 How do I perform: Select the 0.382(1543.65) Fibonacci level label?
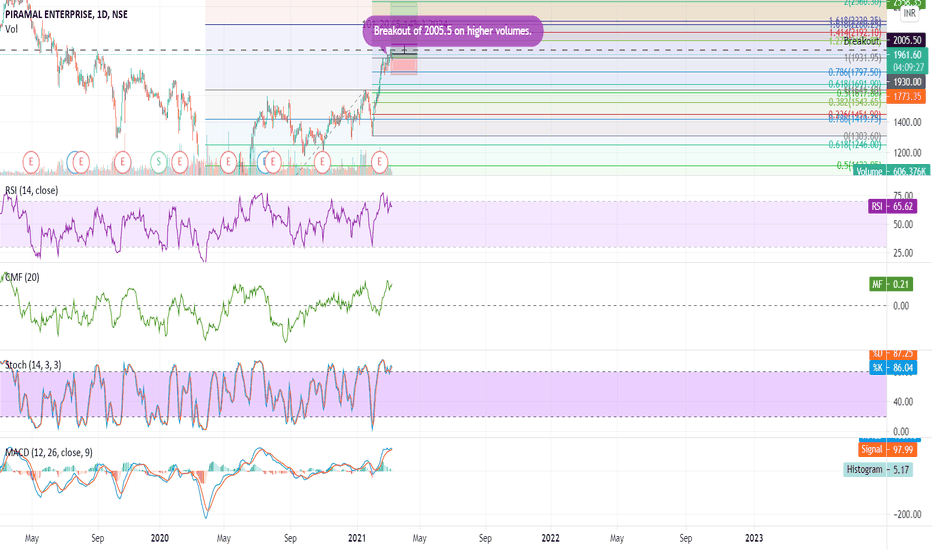coord(855,102)
